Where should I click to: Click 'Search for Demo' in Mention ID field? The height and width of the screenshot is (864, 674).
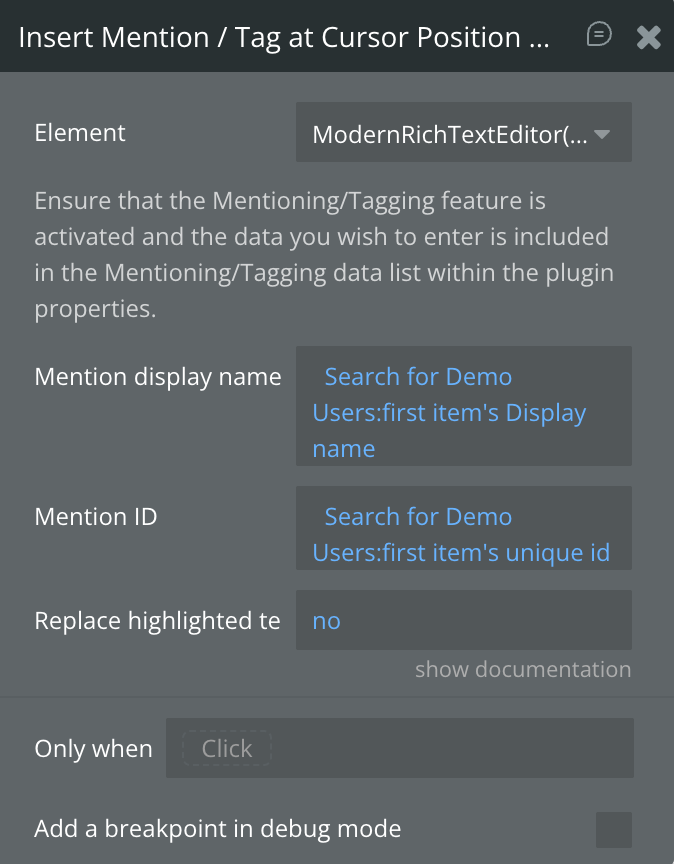point(418,517)
